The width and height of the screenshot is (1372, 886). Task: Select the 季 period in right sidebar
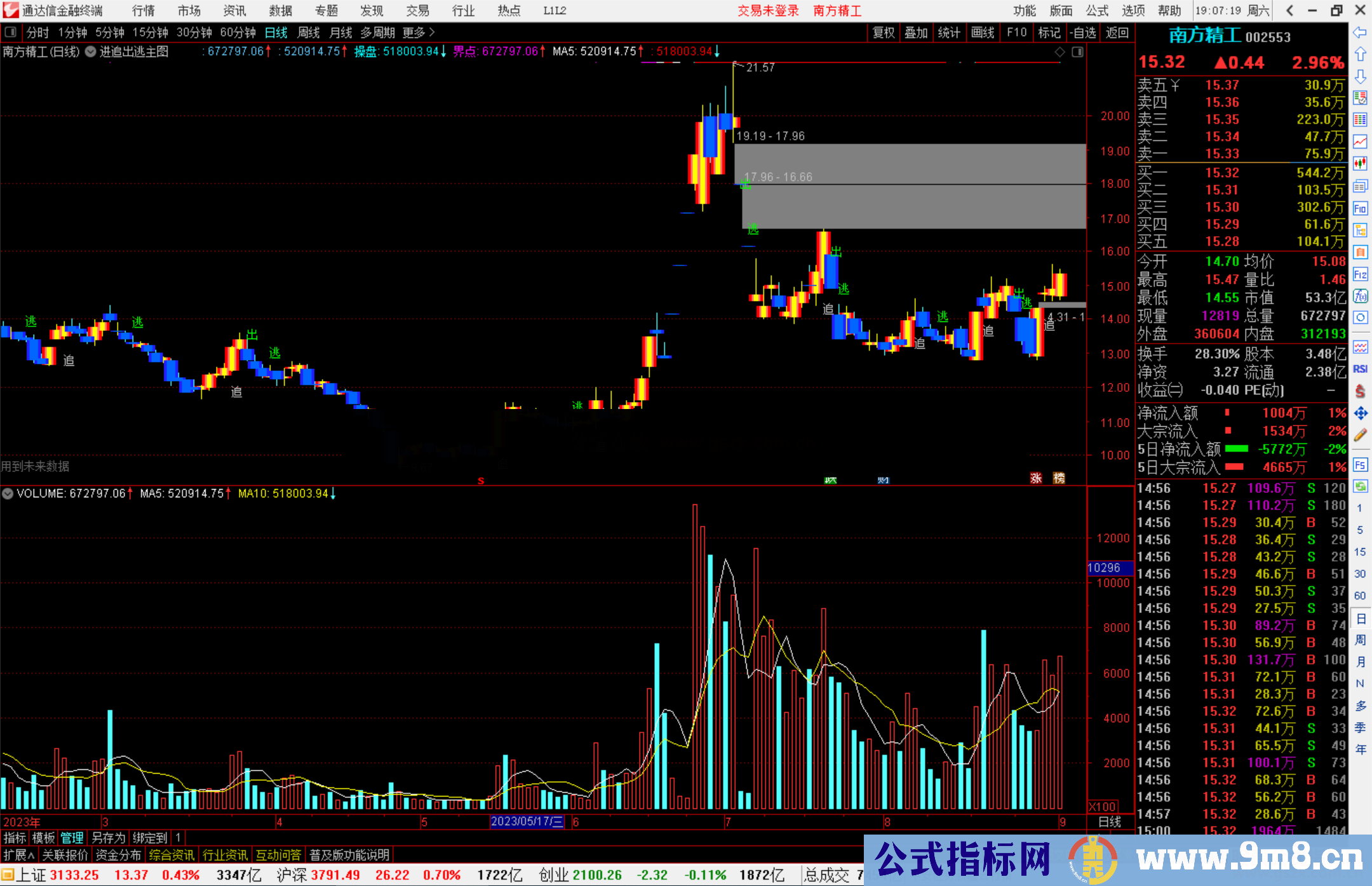[x=1360, y=728]
